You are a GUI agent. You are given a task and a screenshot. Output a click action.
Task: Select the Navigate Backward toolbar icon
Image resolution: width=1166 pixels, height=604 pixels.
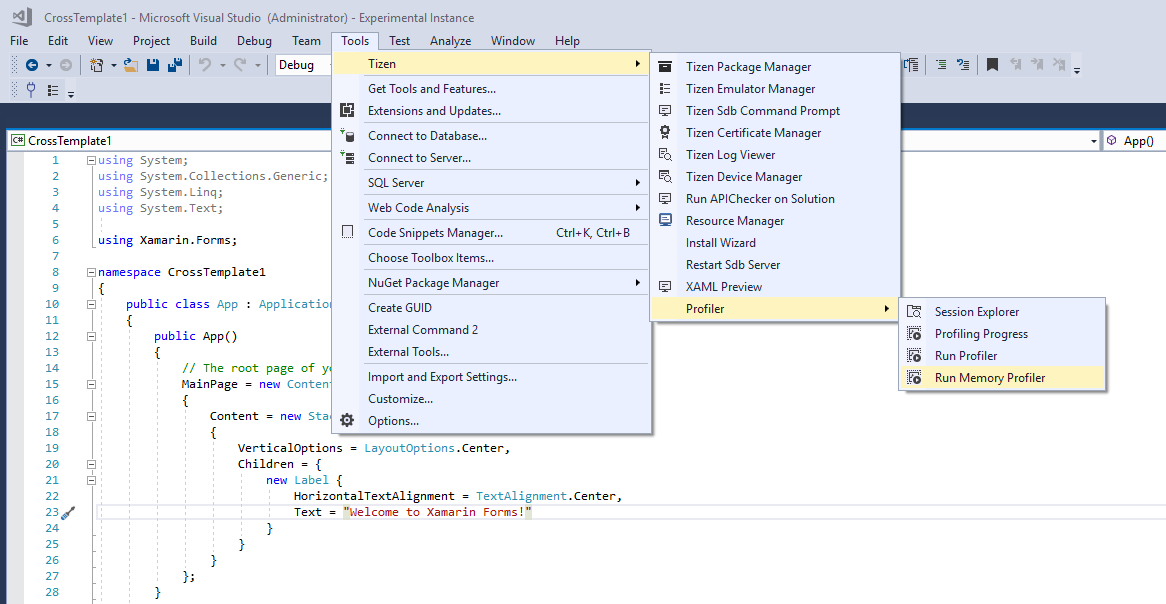[33, 65]
